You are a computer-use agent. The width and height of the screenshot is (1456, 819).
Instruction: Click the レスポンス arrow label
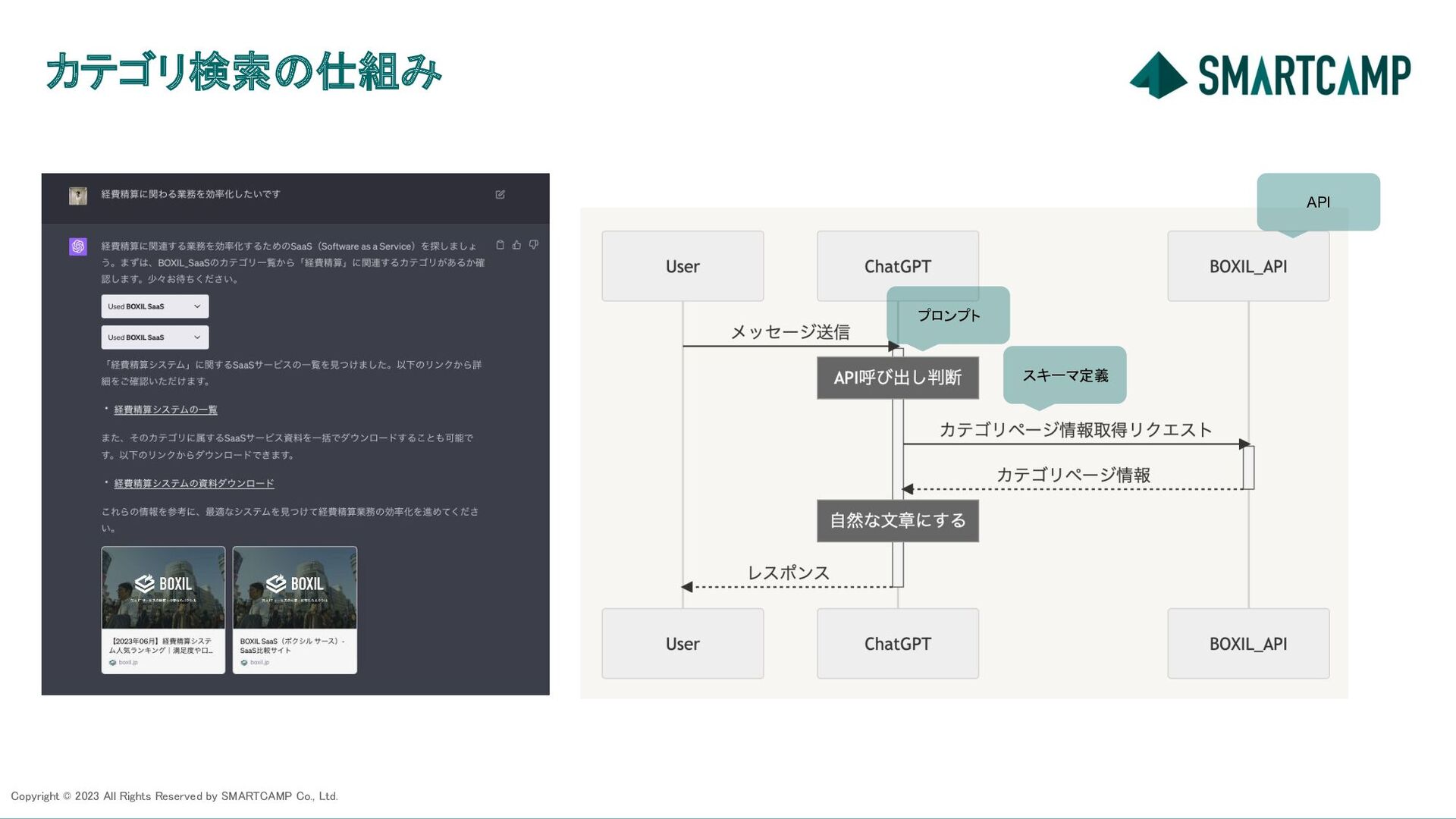pyautogui.click(x=789, y=573)
